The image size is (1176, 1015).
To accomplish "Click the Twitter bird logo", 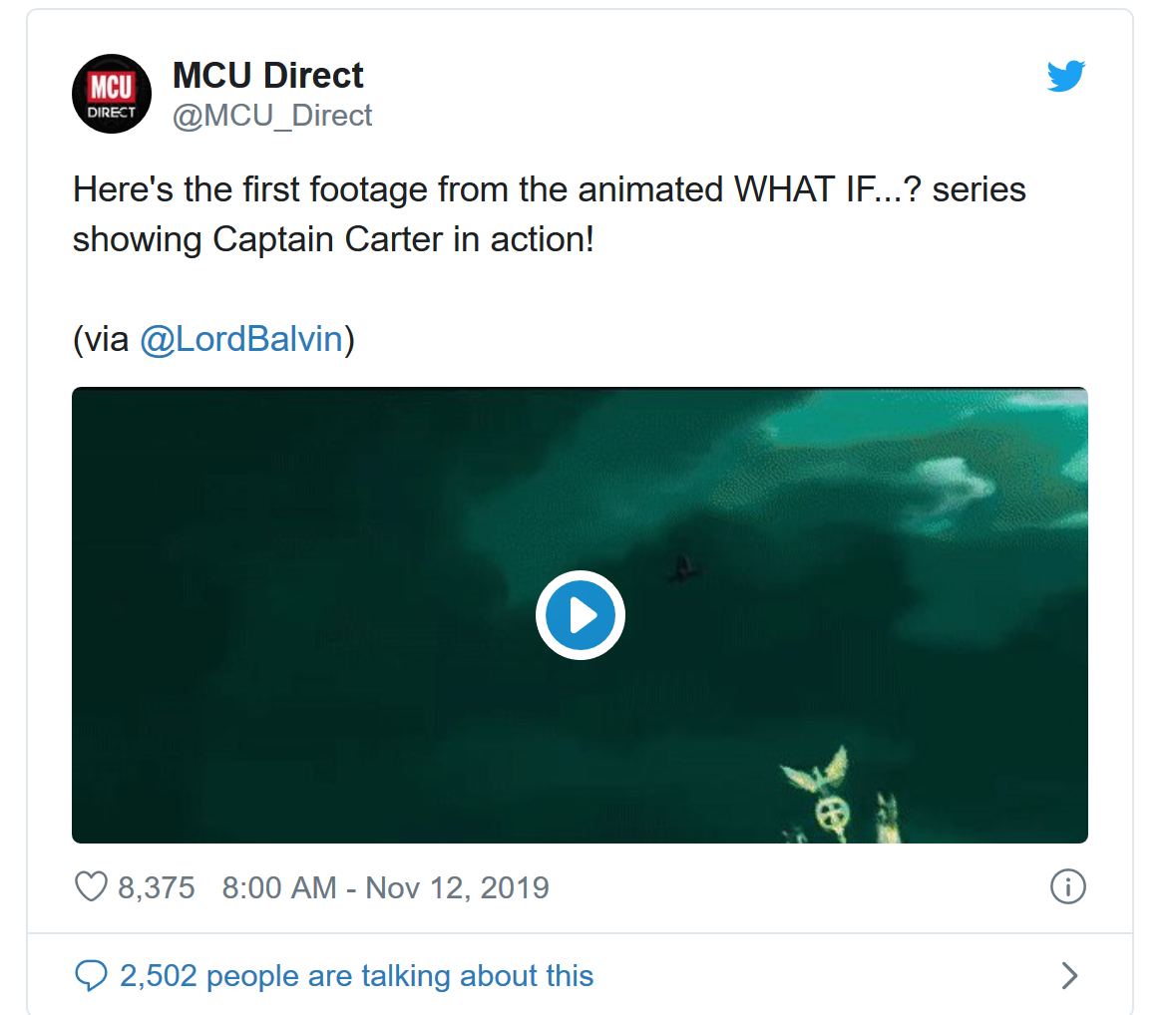I will click(x=1065, y=76).
